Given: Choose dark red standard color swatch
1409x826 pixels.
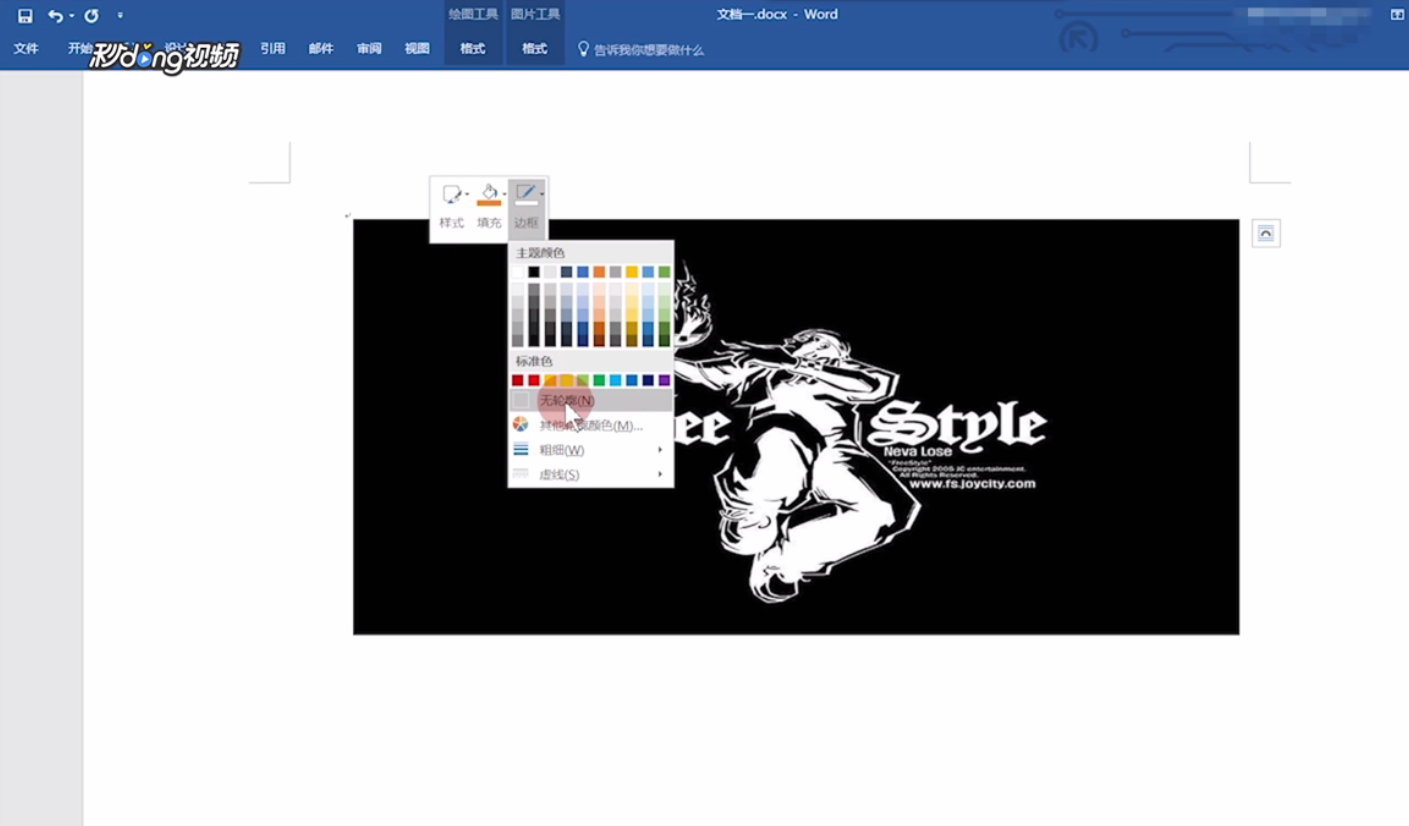Looking at the screenshot, I should click(x=518, y=380).
